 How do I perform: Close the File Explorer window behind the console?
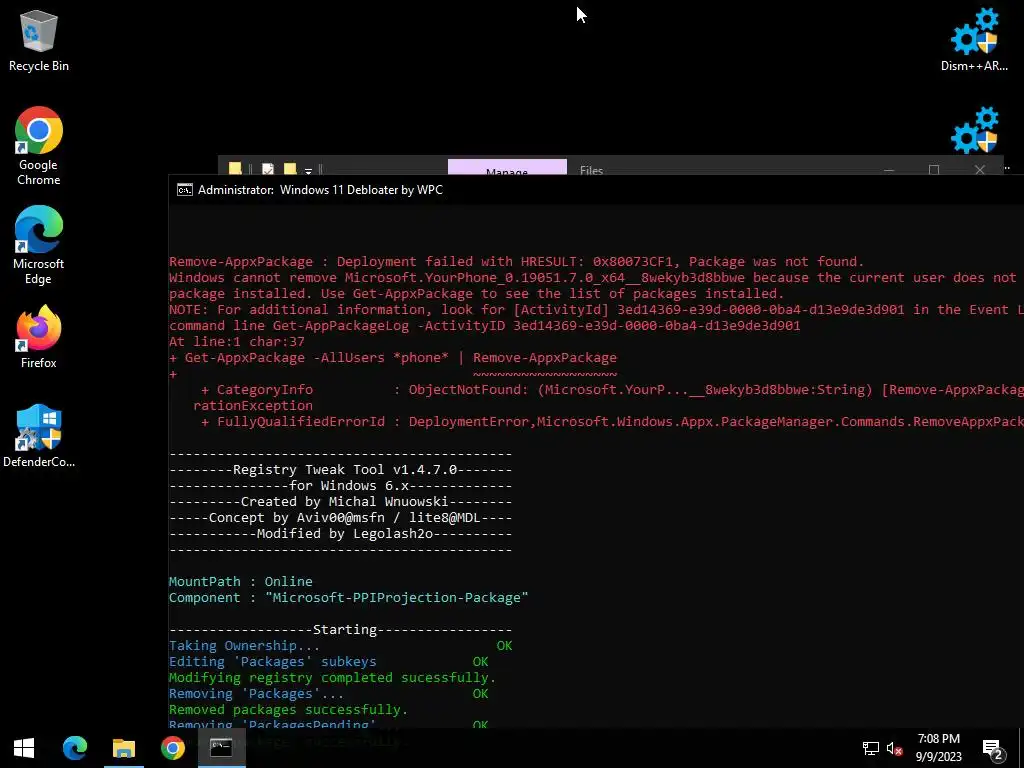[x=980, y=170]
